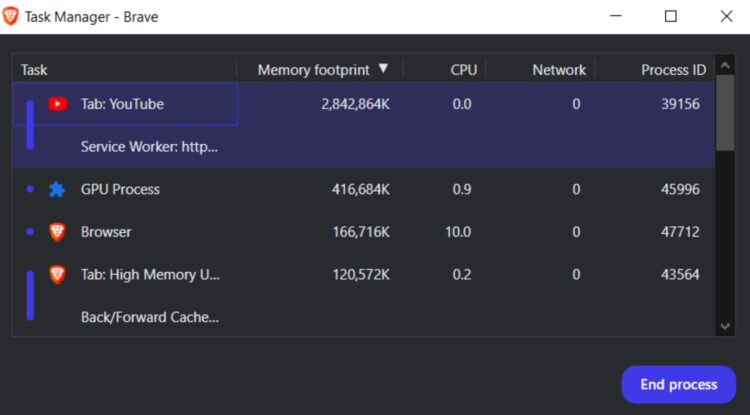This screenshot has height=415, width=750.
Task: Click process ID 43564
Action: pyautogui.click(x=680, y=275)
